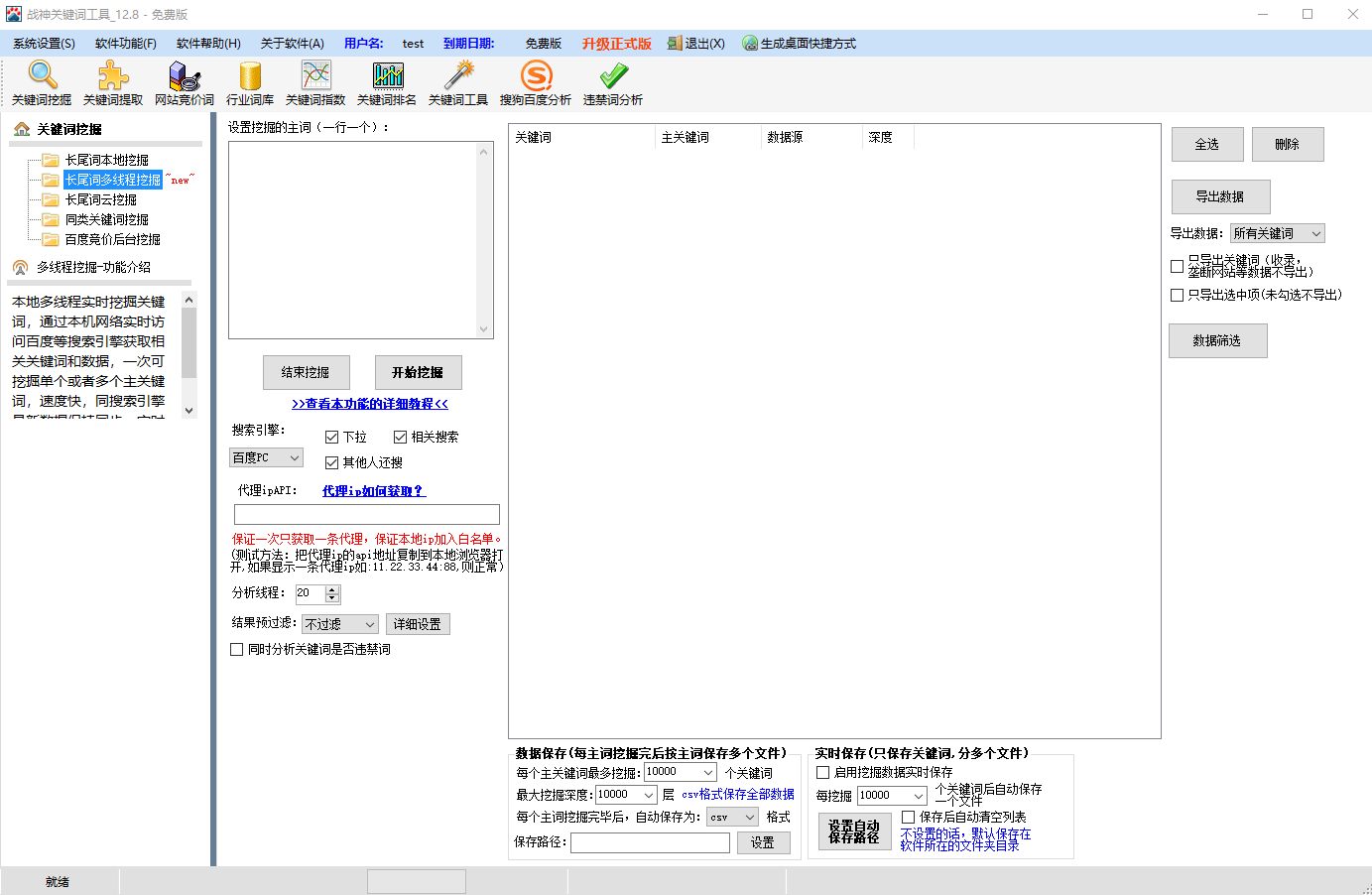The height and width of the screenshot is (895, 1372).
Task: Open the csv save format dropdown
Action: [x=733, y=817]
